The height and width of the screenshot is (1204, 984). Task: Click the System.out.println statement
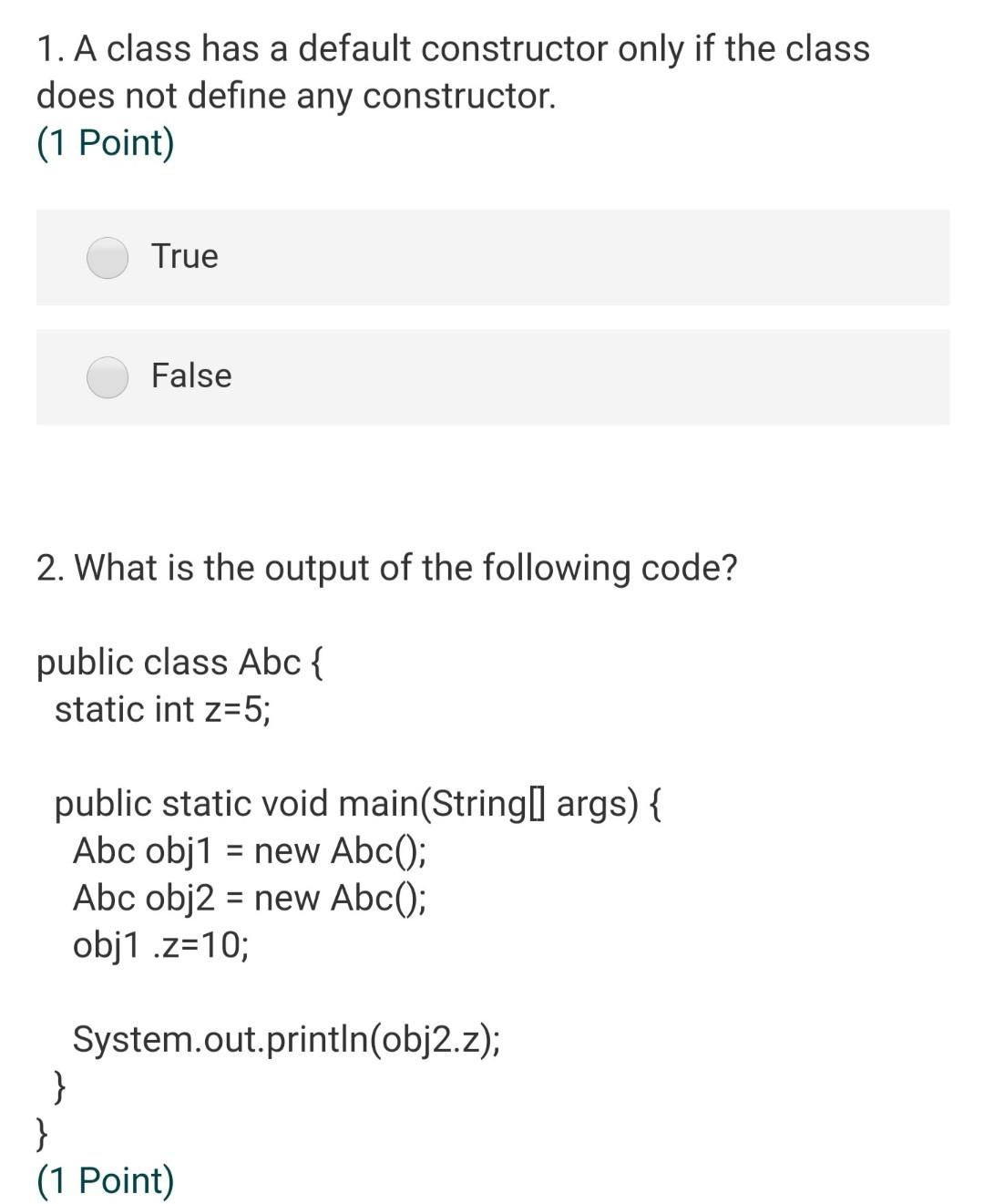tap(287, 1040)
